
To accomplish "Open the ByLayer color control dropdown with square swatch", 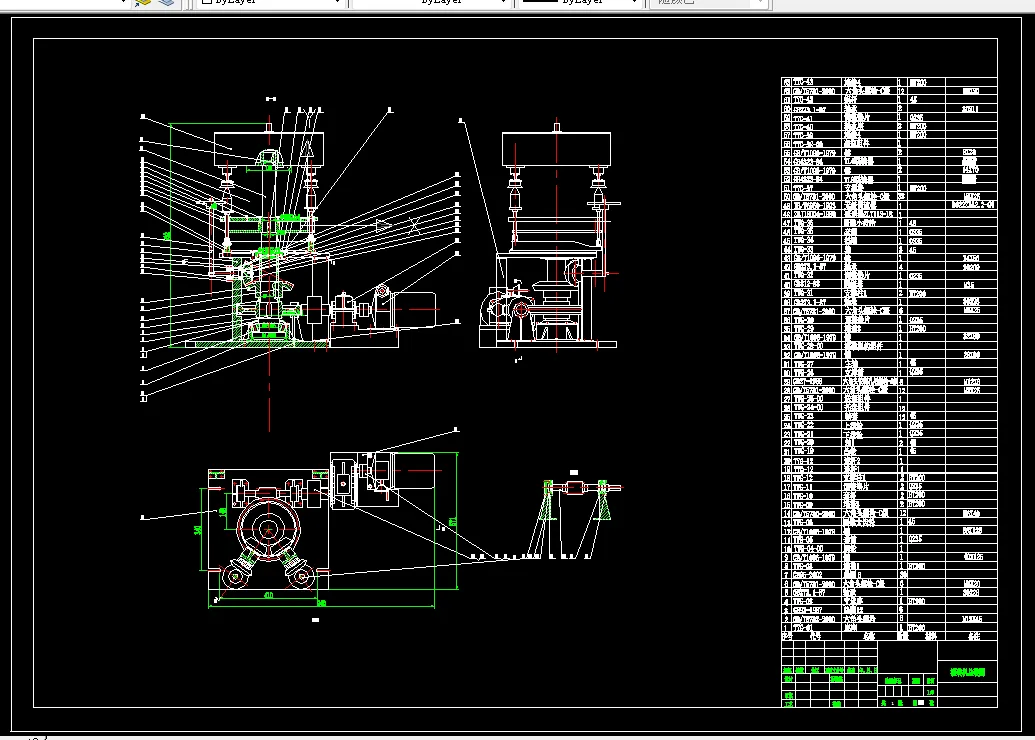I will click(x=271, y=3).
